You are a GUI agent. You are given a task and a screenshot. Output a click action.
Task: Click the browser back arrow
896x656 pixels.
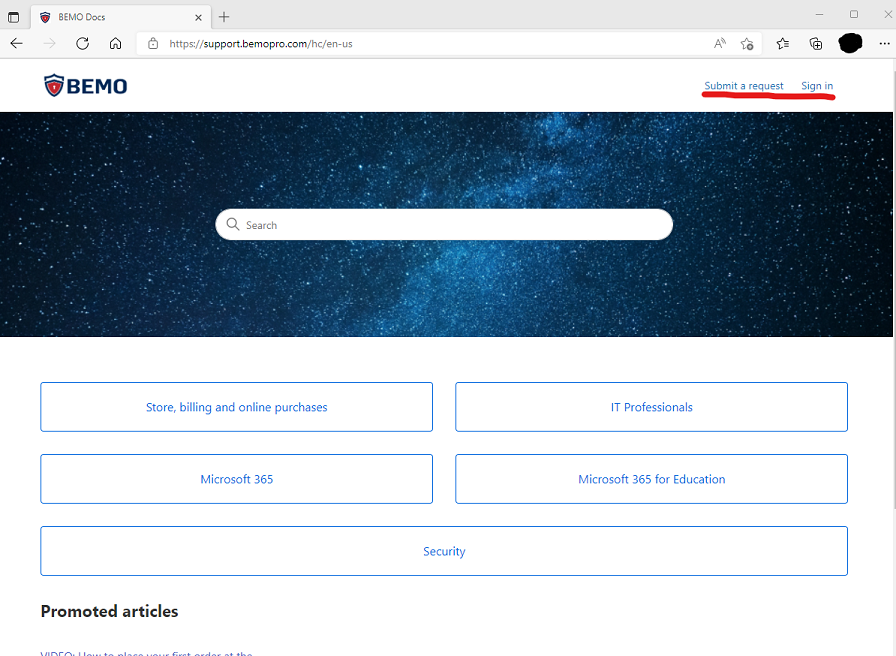(17, 43)
